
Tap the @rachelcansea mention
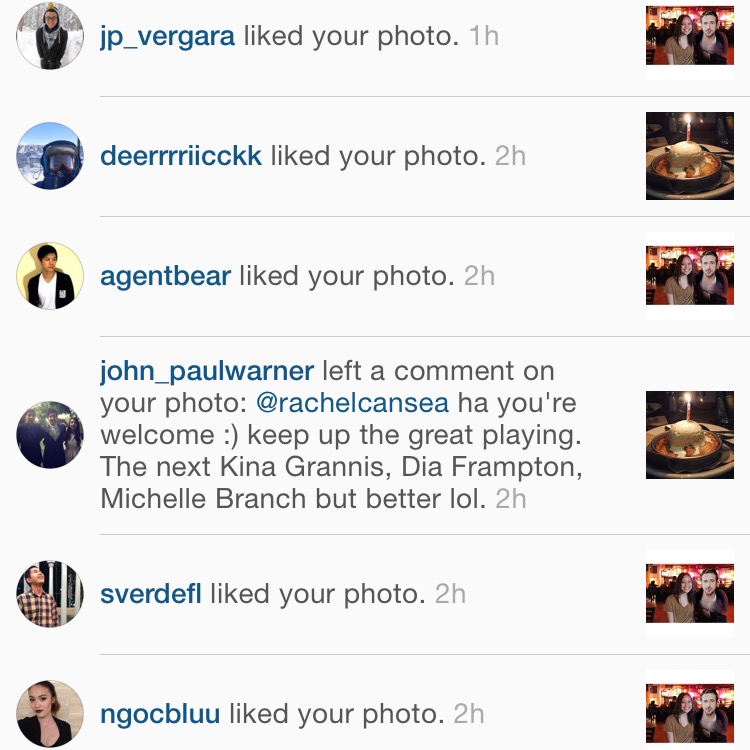point(353,403)
